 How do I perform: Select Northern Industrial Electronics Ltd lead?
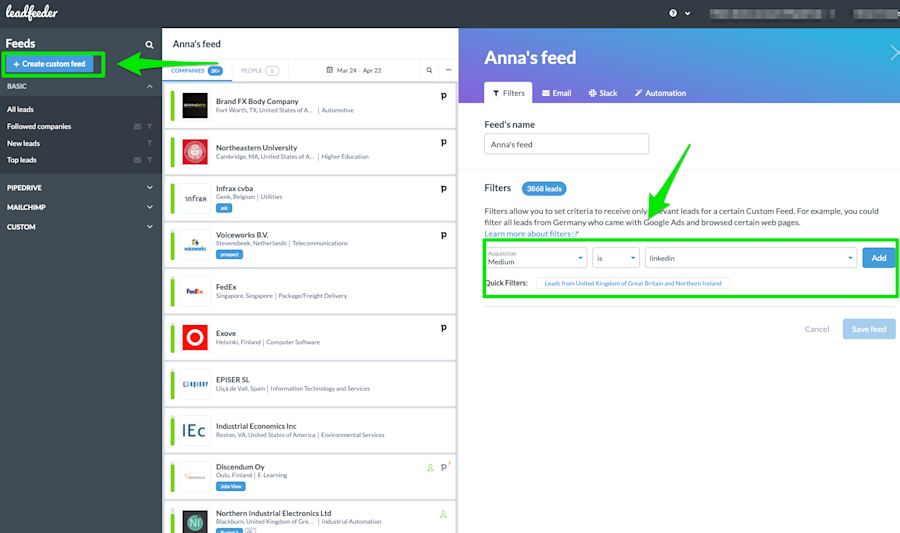point(310,518)
